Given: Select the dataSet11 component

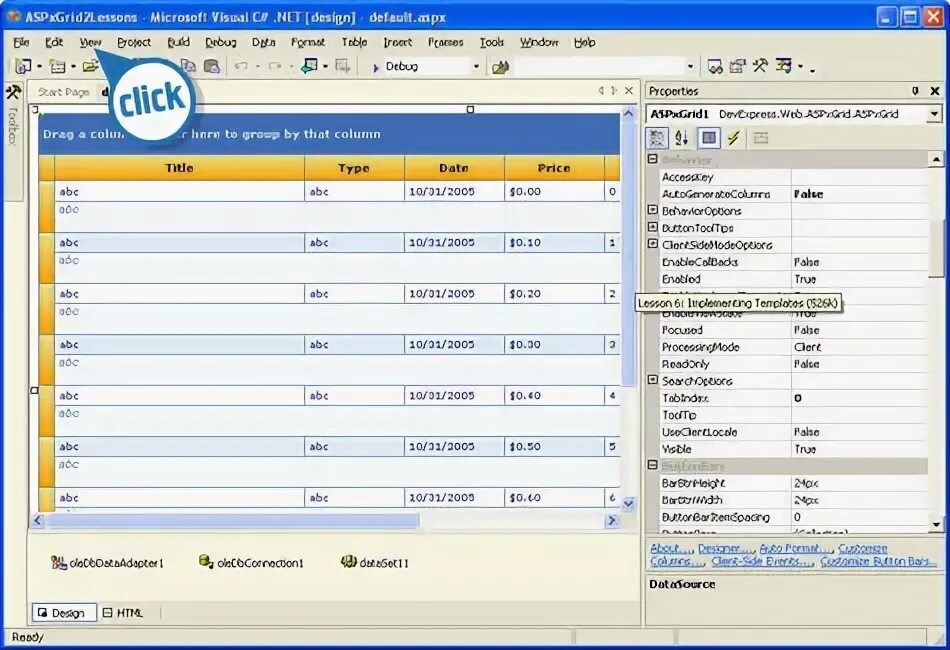Looking at the screenshot, I should click(x=375, y=563).
